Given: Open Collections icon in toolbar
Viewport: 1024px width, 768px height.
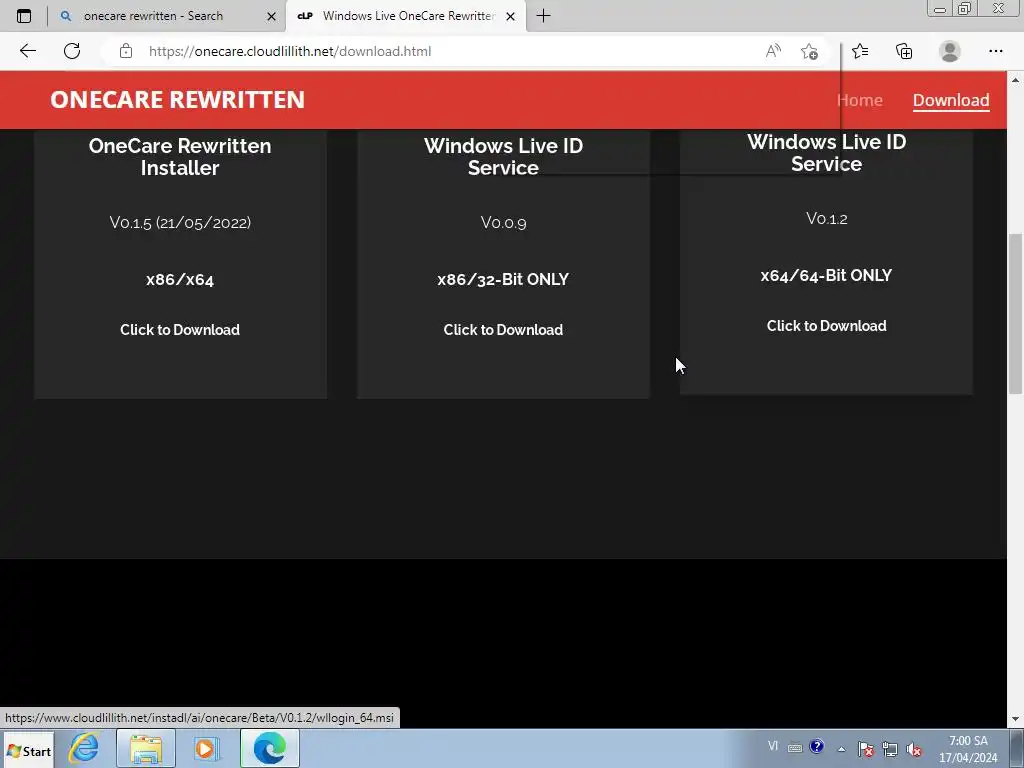Looking at the screenshot, I should (x=904, y=51).
